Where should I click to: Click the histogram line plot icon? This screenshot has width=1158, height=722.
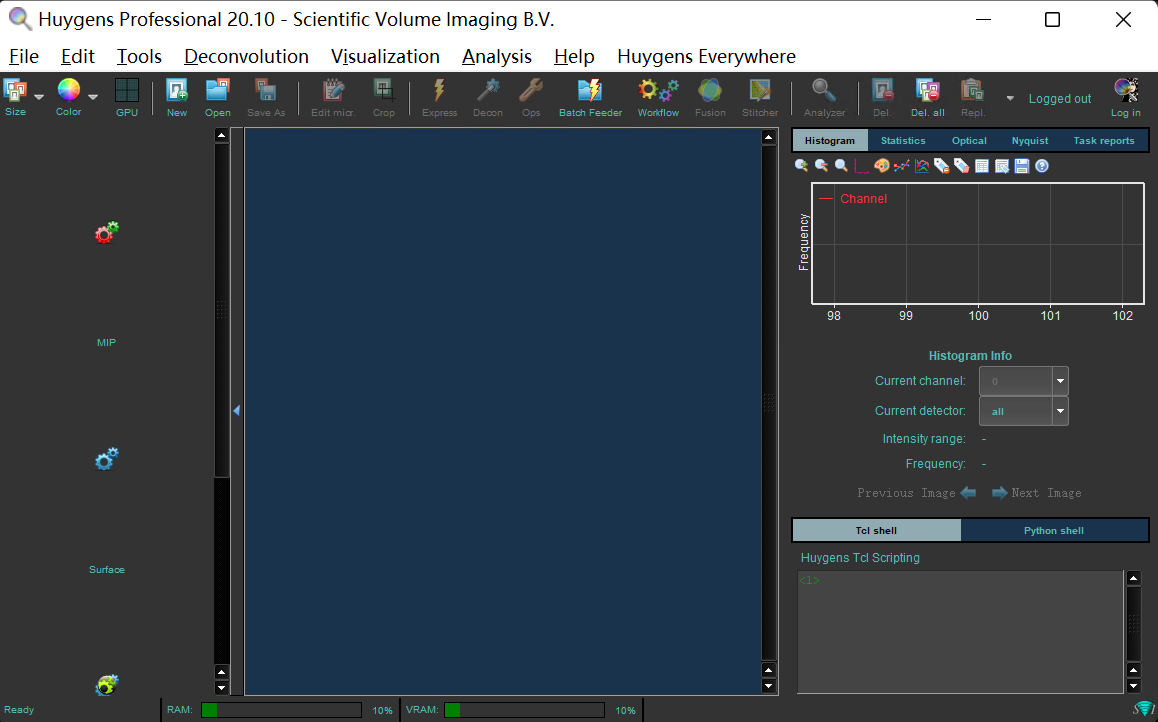click(x=901, y=166)
